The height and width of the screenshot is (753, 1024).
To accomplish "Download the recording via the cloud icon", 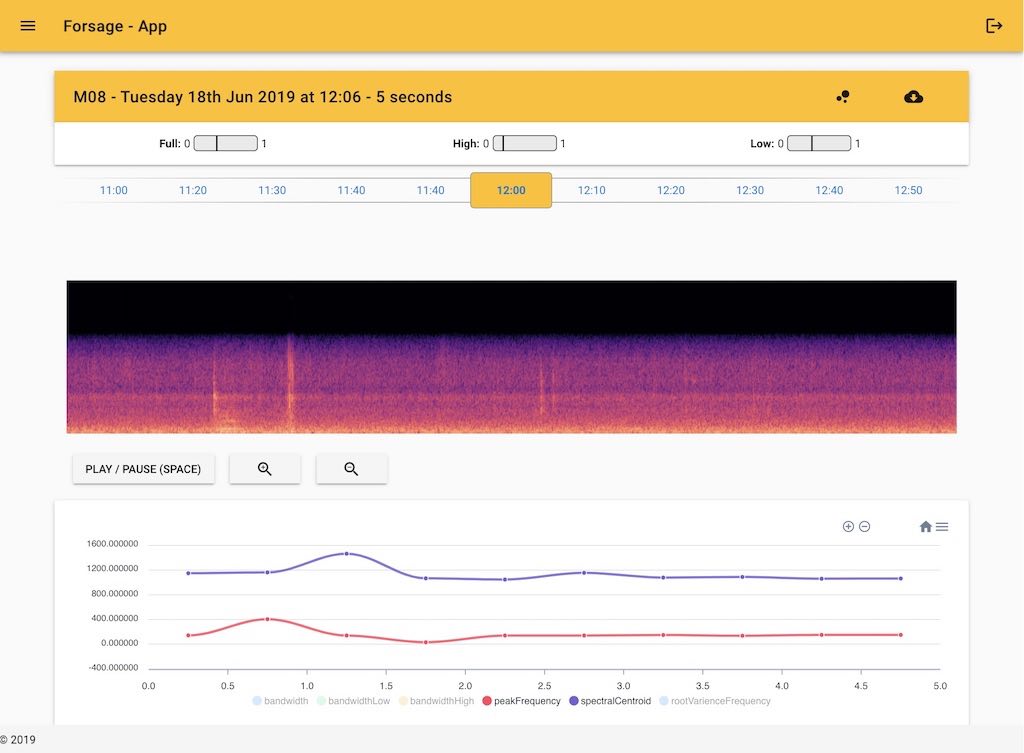I will pyautogui.click(x=913, y=97).
